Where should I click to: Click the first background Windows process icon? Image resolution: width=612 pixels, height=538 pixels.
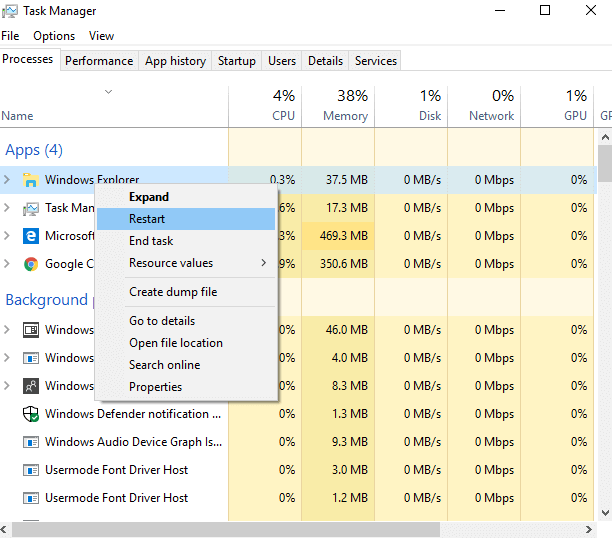[x=31, y=330]
